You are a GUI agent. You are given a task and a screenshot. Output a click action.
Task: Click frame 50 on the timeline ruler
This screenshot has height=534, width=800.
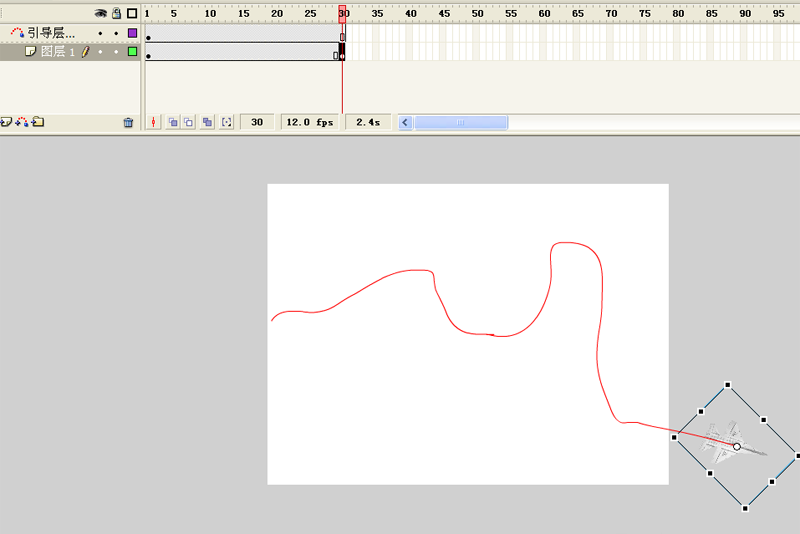coord(478,13)
